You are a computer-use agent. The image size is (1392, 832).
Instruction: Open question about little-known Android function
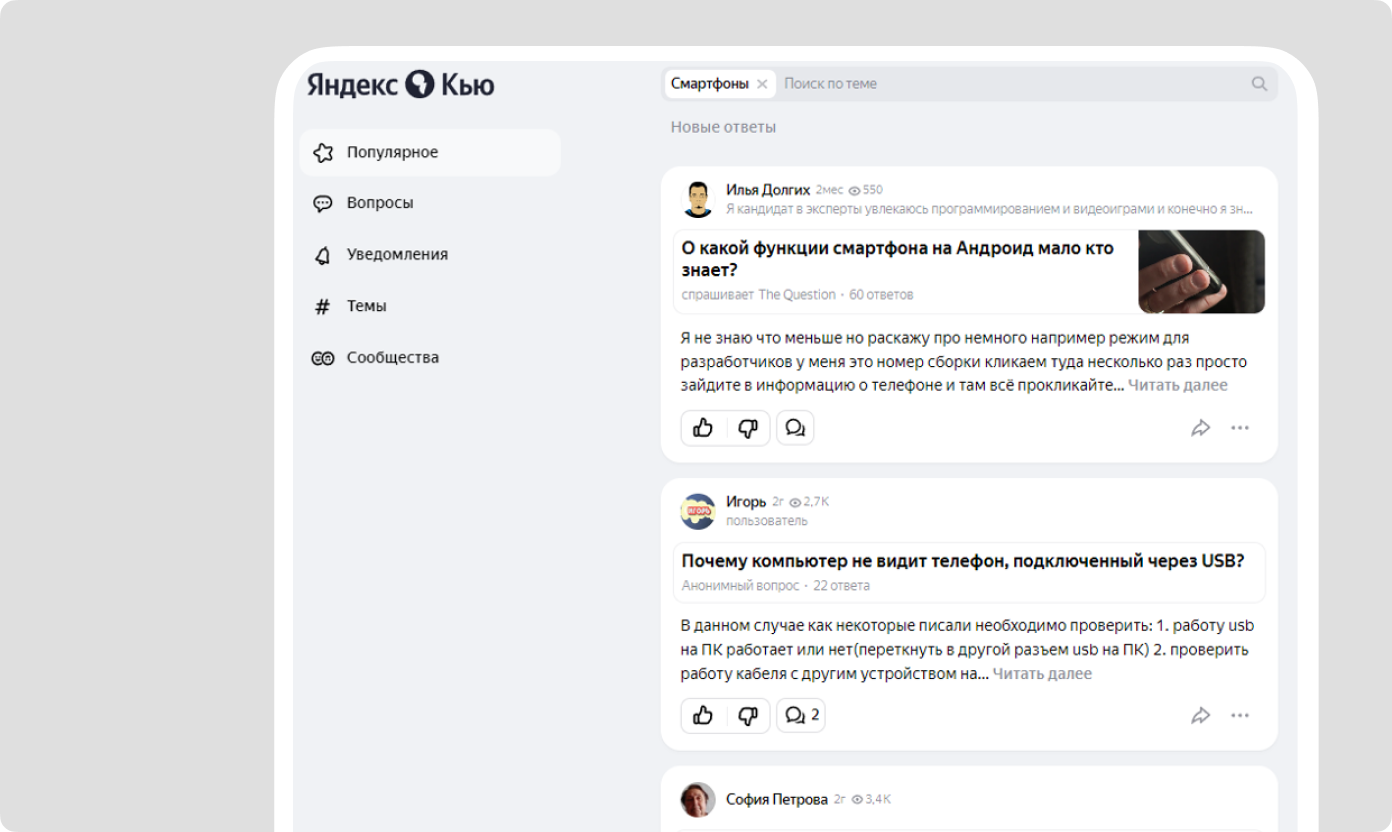coord(897,259)
